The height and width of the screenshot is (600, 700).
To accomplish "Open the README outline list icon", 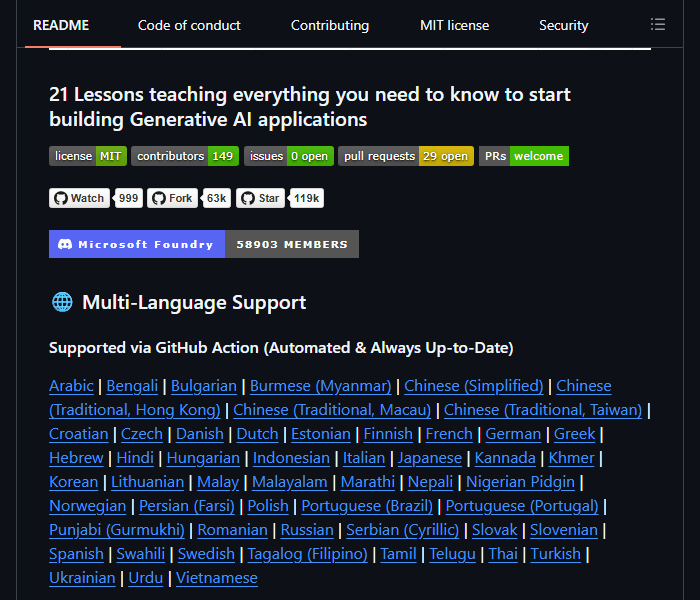I will point(658,24).
